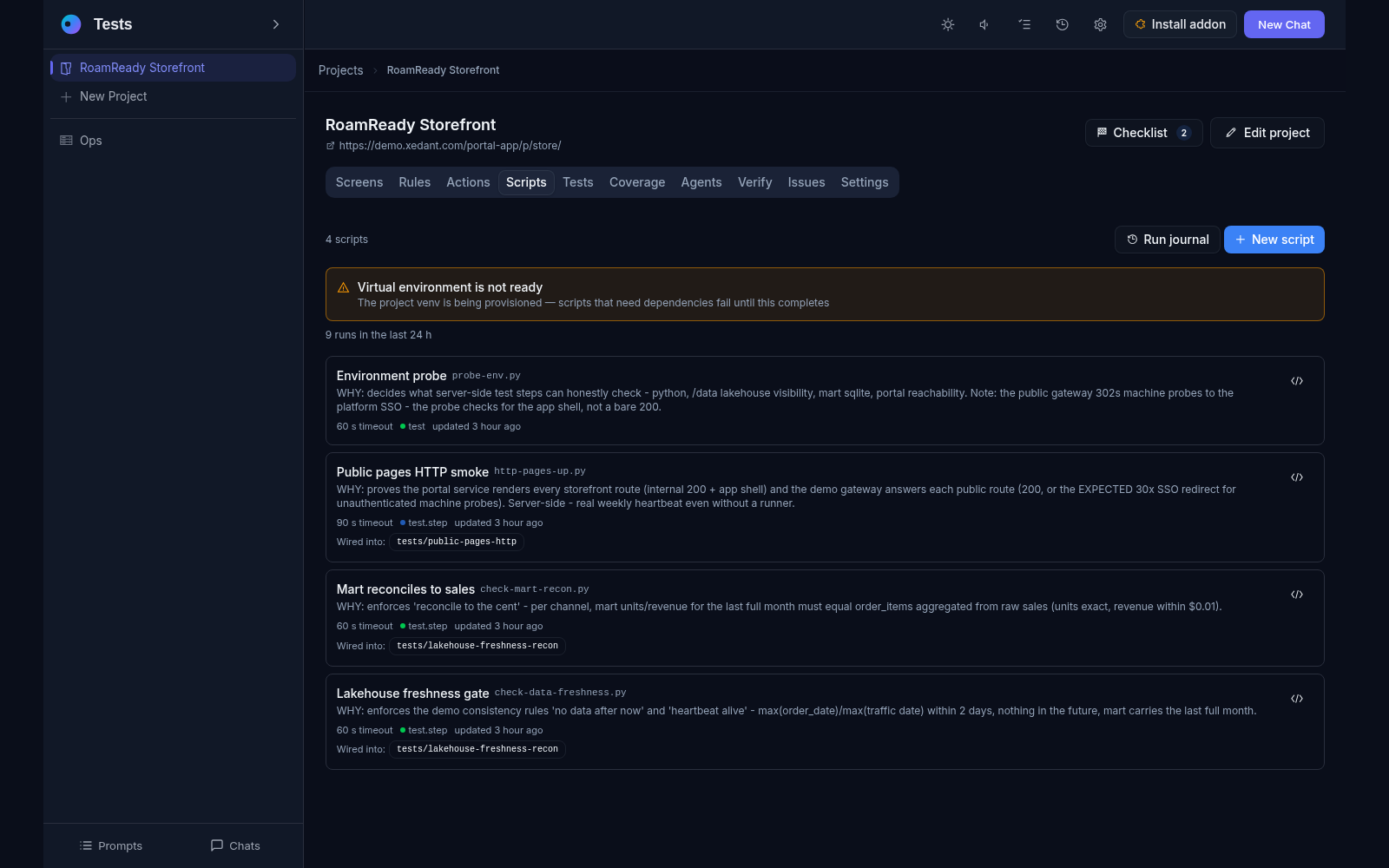Open the project Settings tab

[x=865, y=182]
